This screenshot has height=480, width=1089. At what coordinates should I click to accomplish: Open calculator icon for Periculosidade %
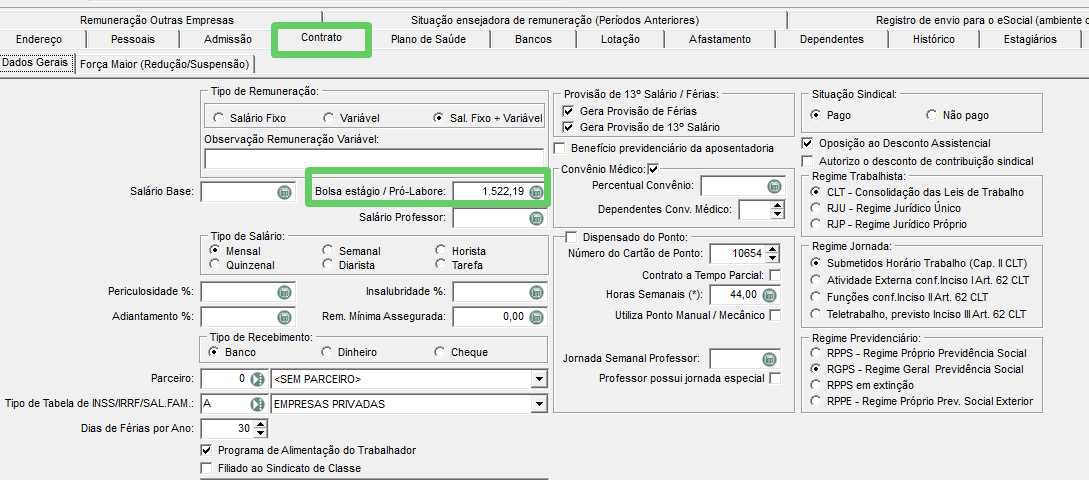tap(284, 292)
